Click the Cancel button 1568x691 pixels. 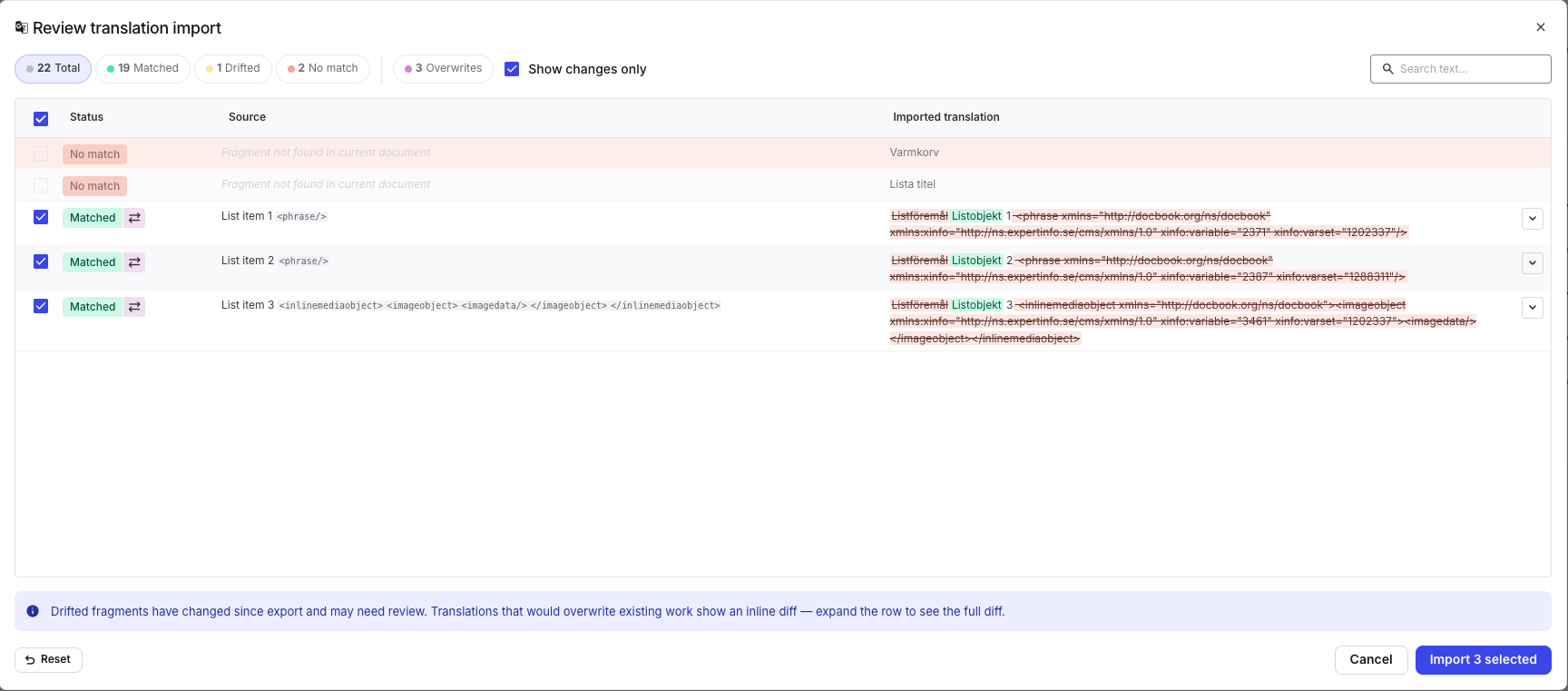point(1371,660)
